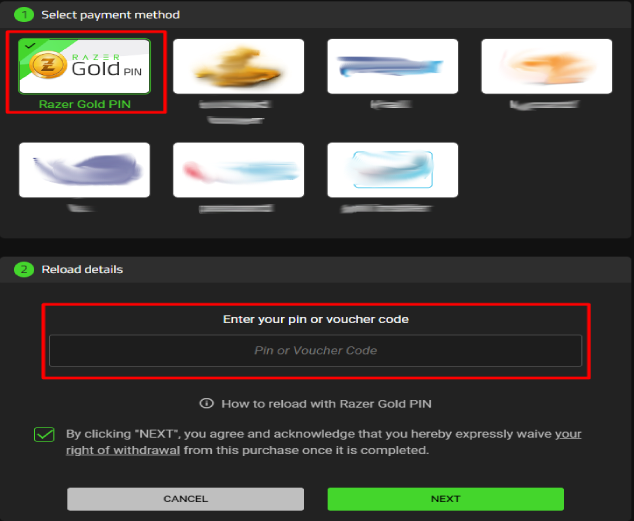
Task: Open How to reload with Razer Gold PIN
Action: [x=326, y=404]
